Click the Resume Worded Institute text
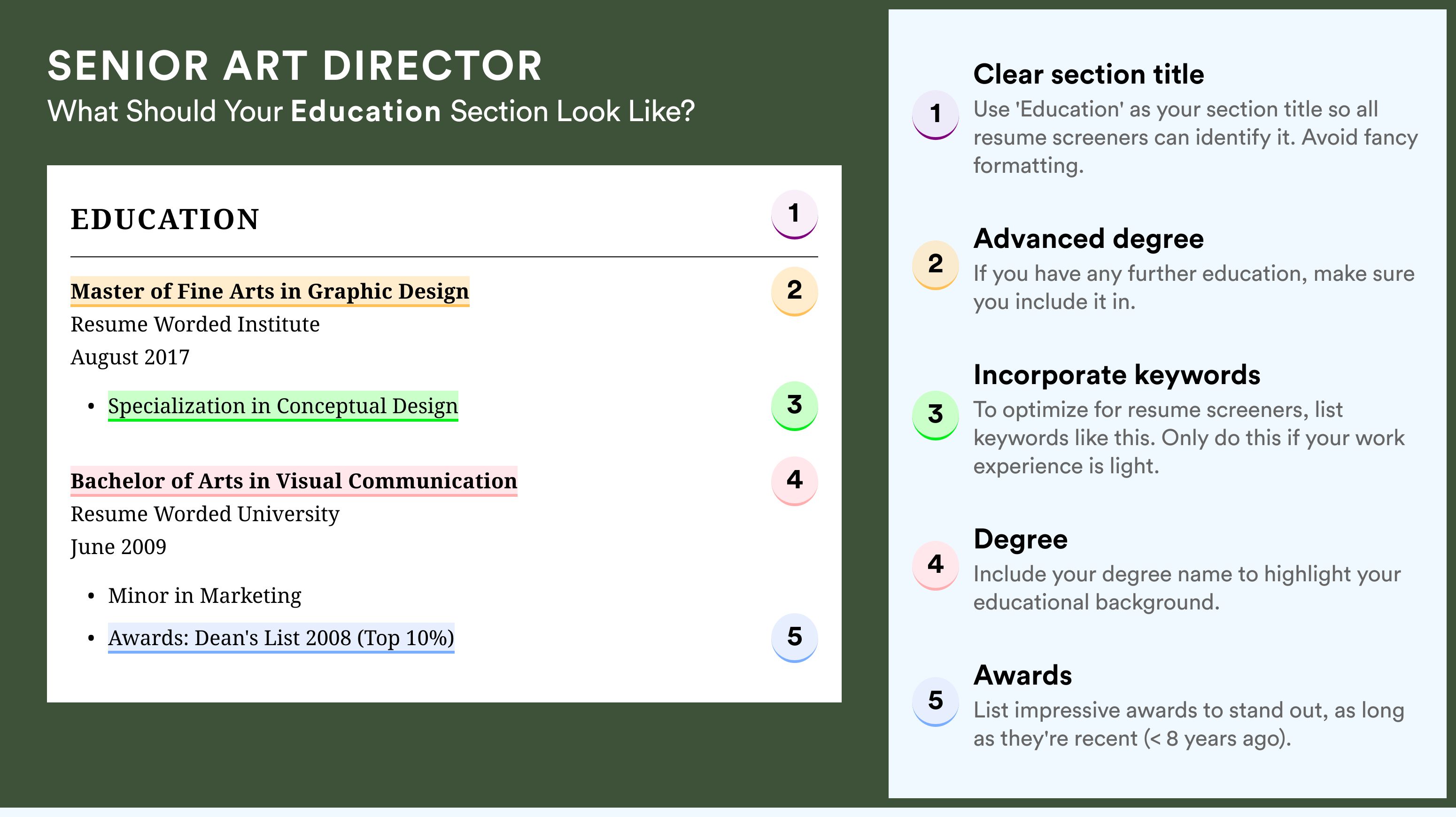 195,324
